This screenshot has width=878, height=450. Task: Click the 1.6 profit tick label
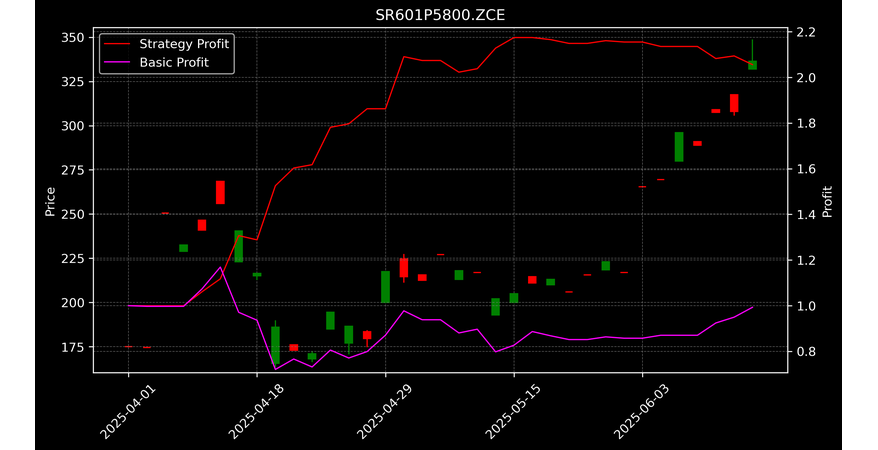pos(804,169)
